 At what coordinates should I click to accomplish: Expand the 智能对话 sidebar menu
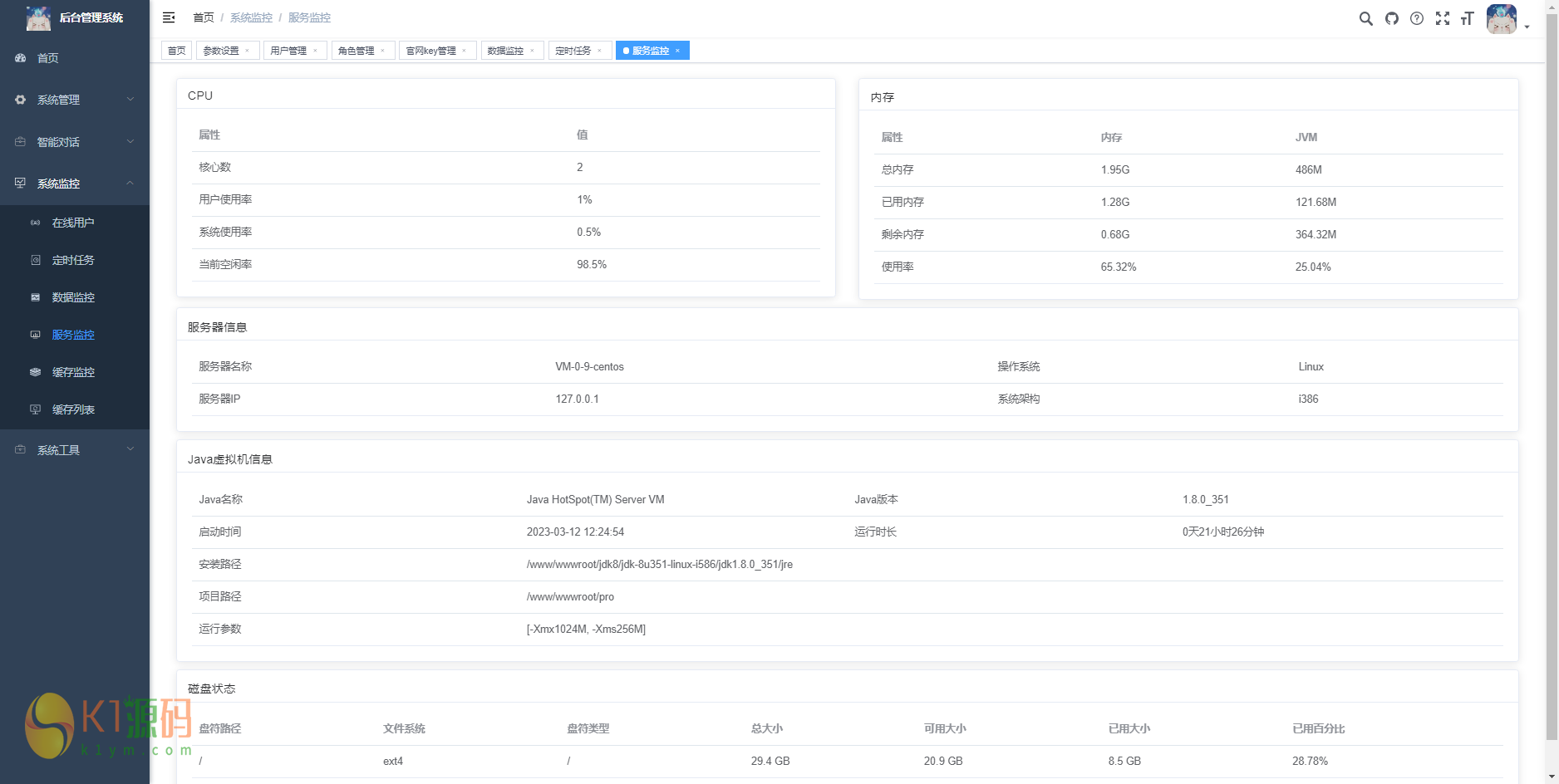click(x=75, y=142)
